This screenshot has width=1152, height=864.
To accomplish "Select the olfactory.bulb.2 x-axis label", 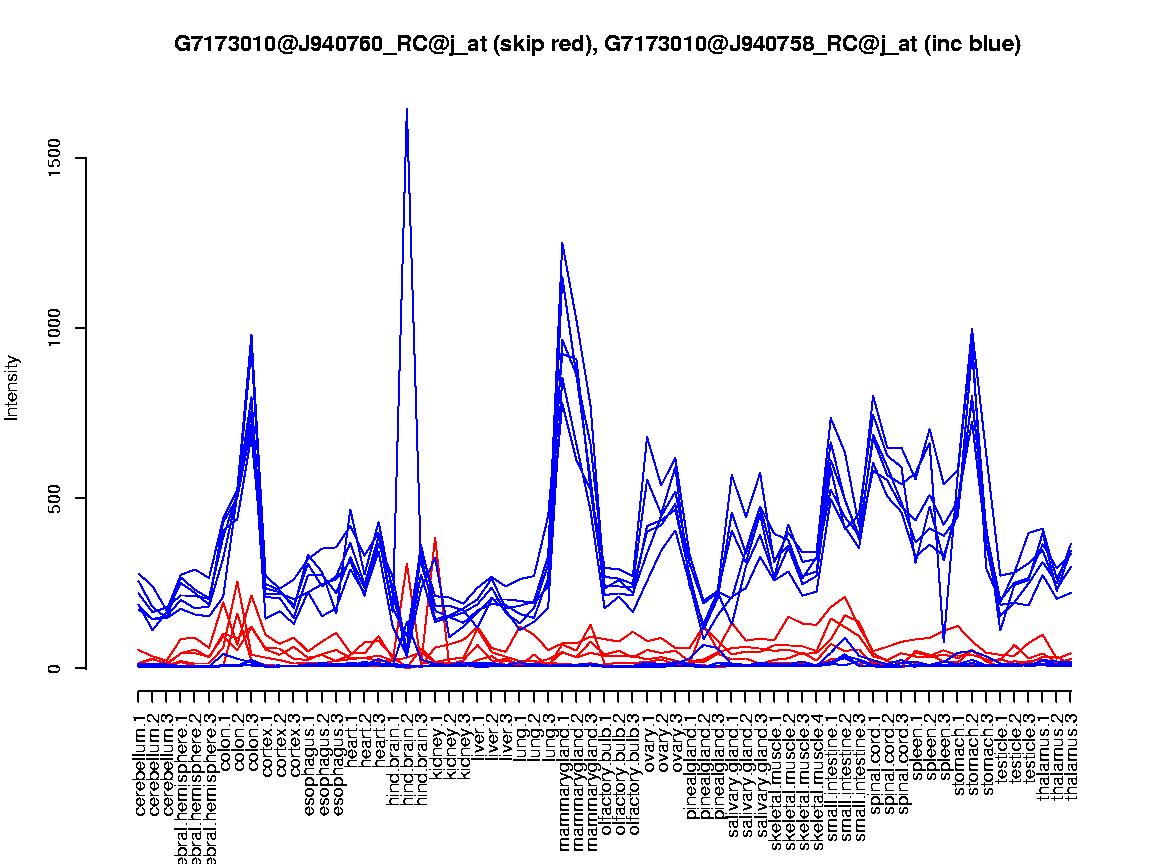I will tap(620, 770).
